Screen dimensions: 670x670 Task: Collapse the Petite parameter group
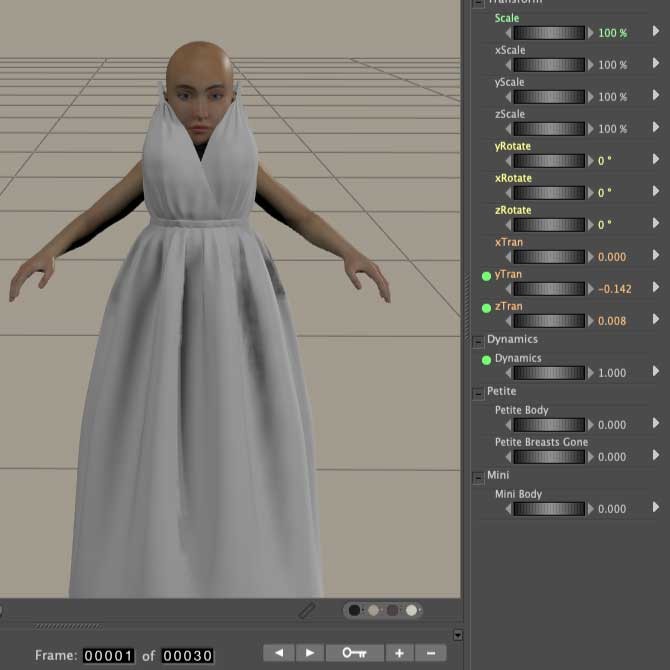479,392
